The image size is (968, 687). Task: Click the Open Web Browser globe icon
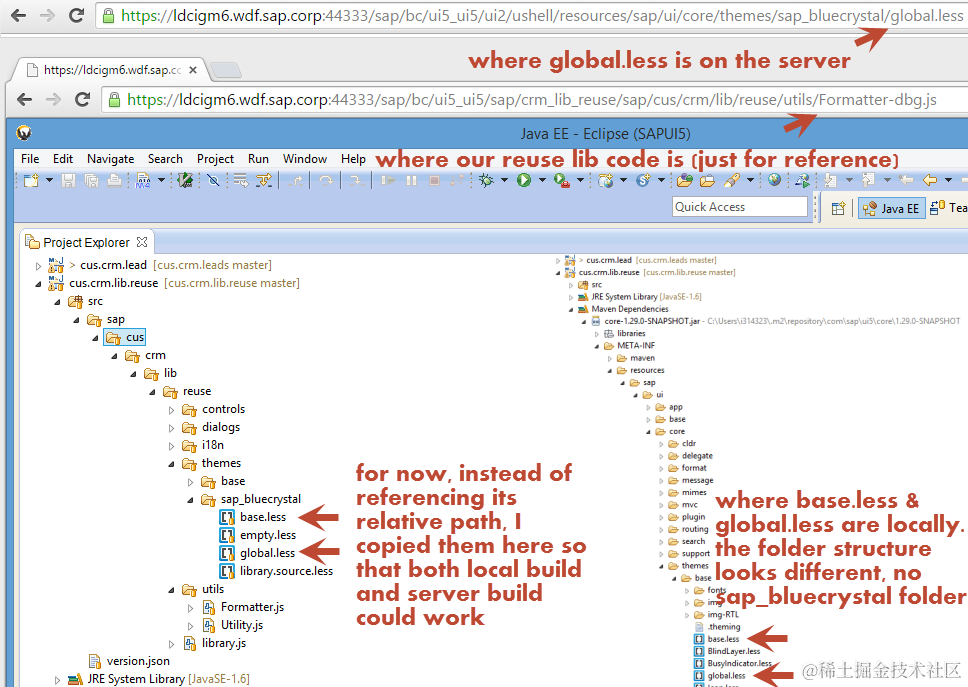click(774, 180)
